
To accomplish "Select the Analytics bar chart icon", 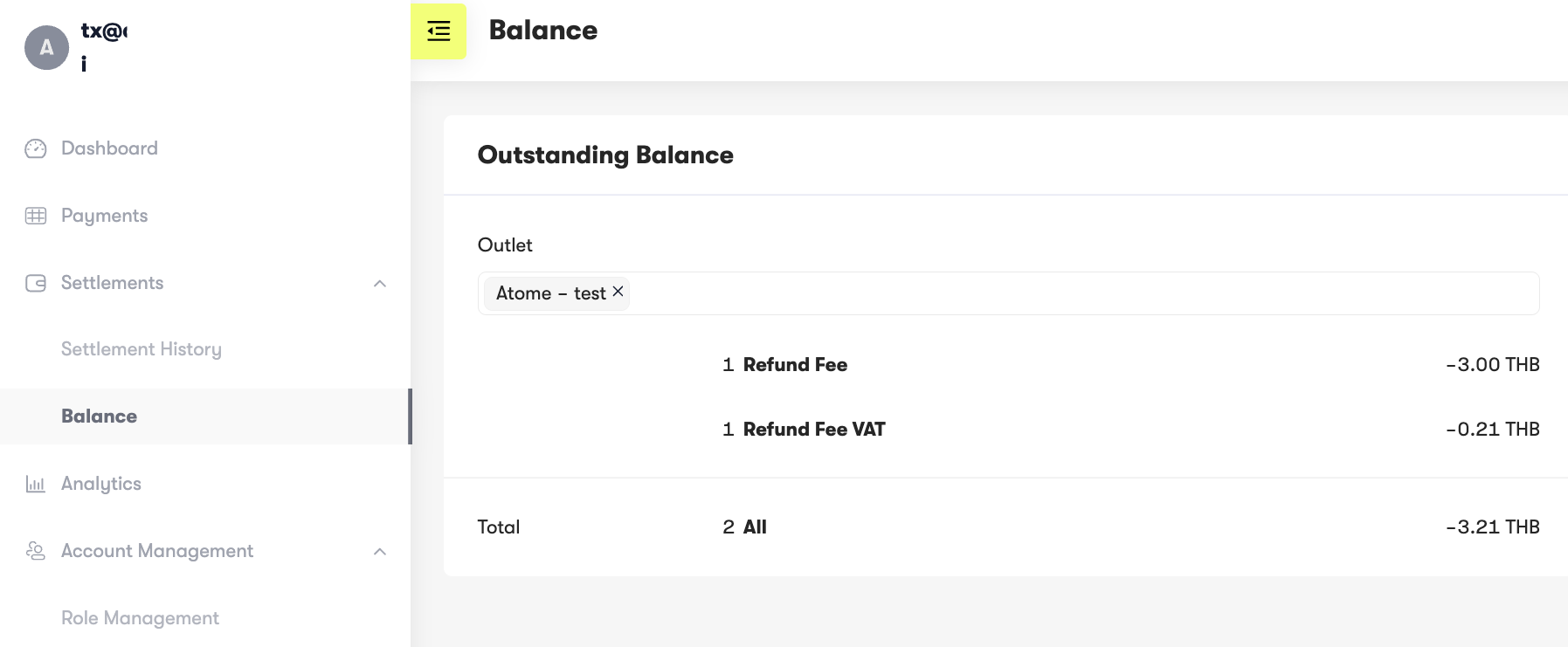I will [34, 483].
